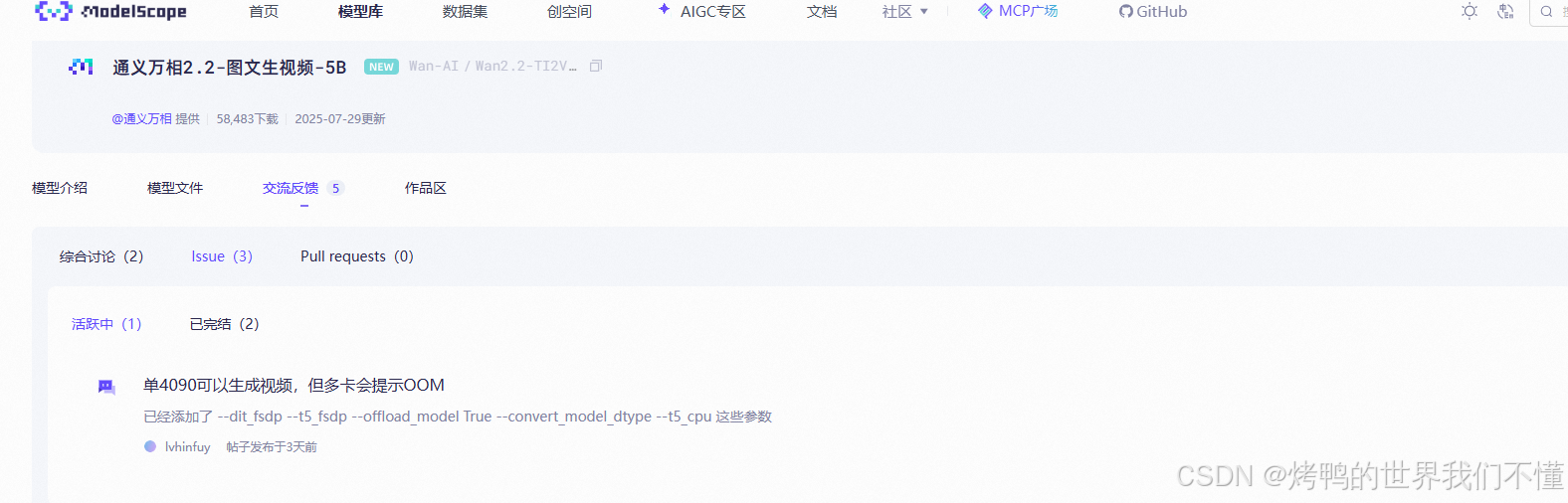Image resolution: width=1568 pixels, height=503 pixels.
Task: Select the Issue (3) sub-tab
Action: coord(222,256)
